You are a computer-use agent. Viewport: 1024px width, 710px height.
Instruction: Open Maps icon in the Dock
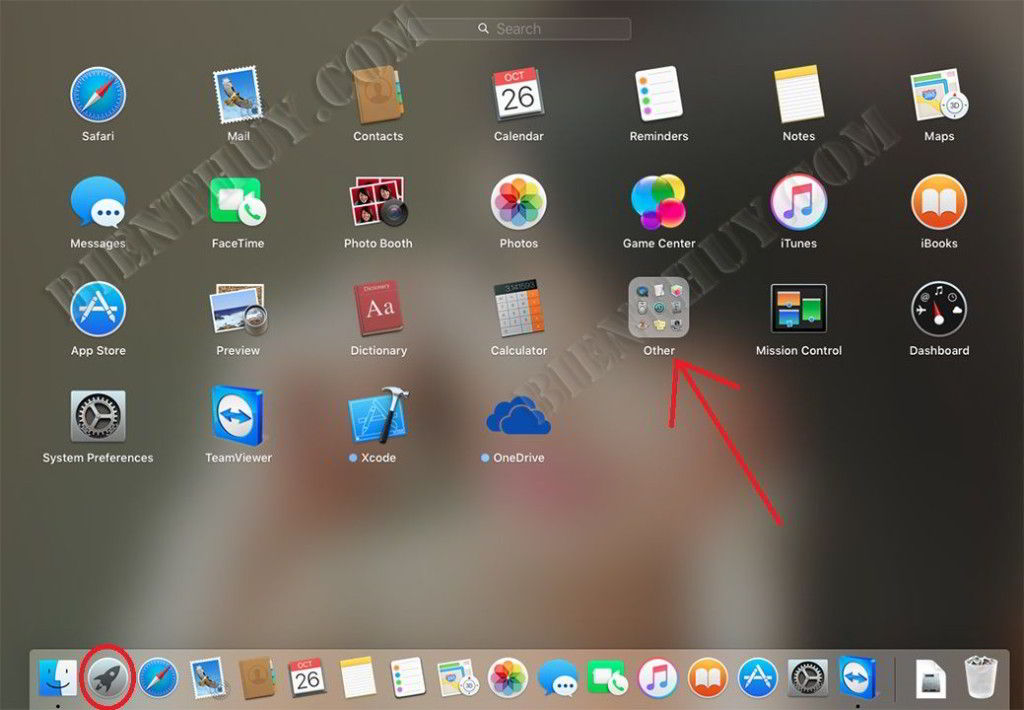click(457, 678)
